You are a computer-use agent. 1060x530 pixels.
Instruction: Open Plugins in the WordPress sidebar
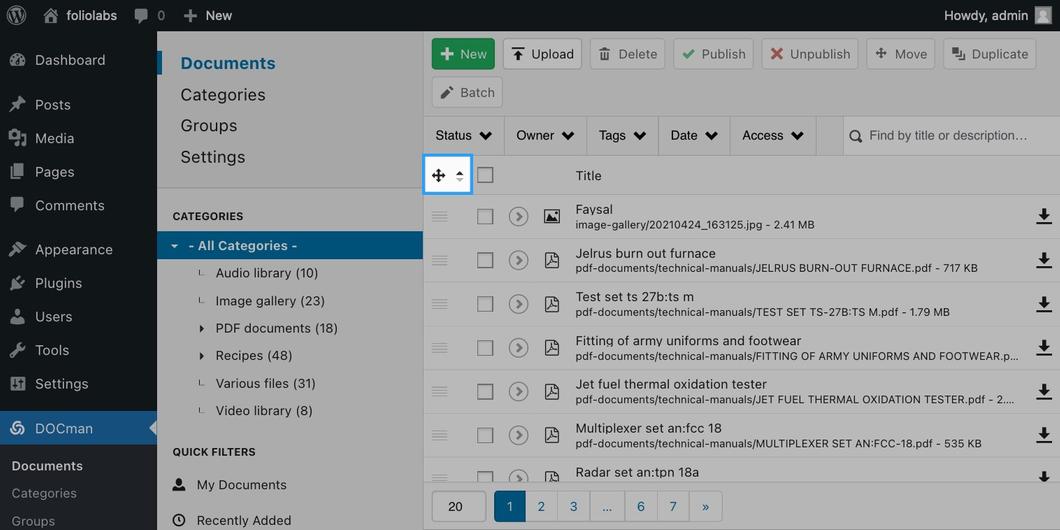58,283
